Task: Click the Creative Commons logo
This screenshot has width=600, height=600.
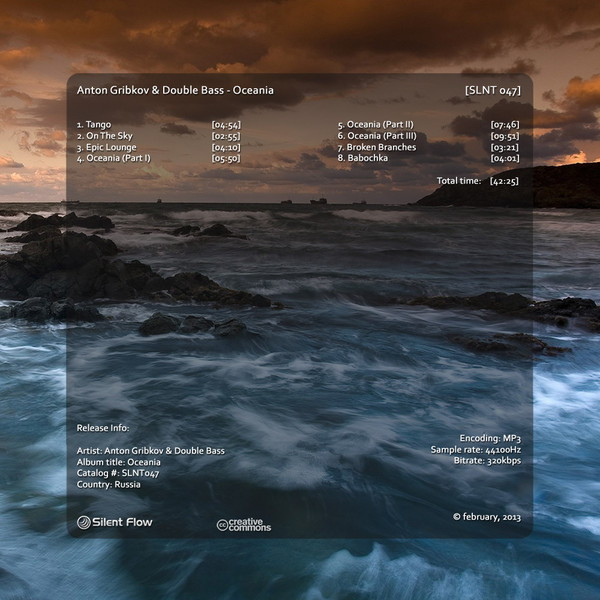Action: click(x=243, y=524)
